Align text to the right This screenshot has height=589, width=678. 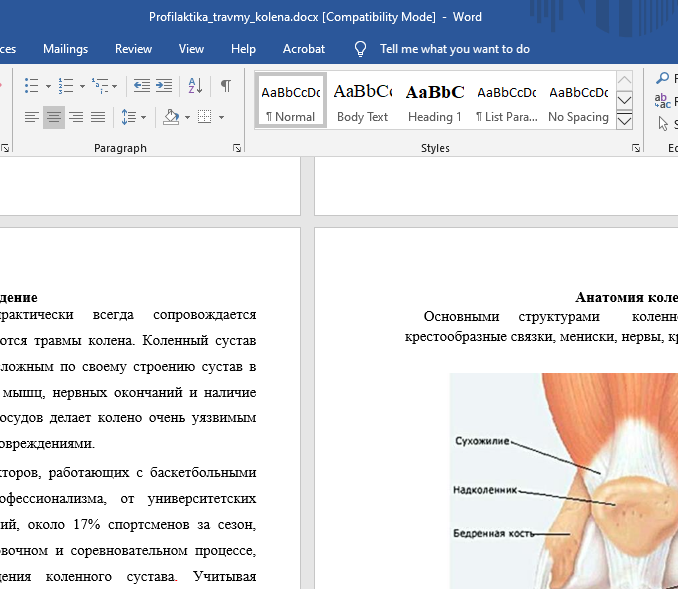[76, 117]
